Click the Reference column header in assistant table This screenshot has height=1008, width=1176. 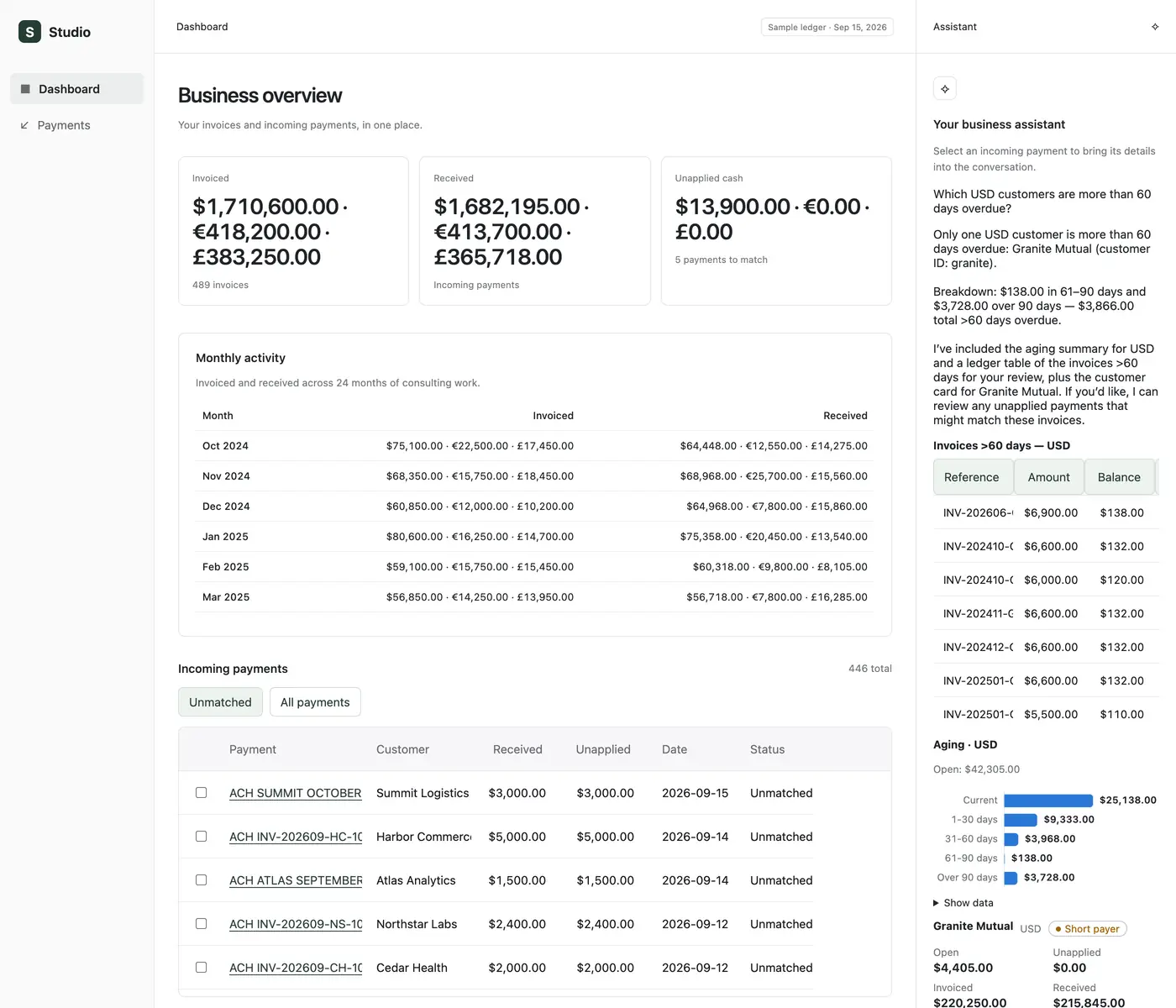point(973,477)
